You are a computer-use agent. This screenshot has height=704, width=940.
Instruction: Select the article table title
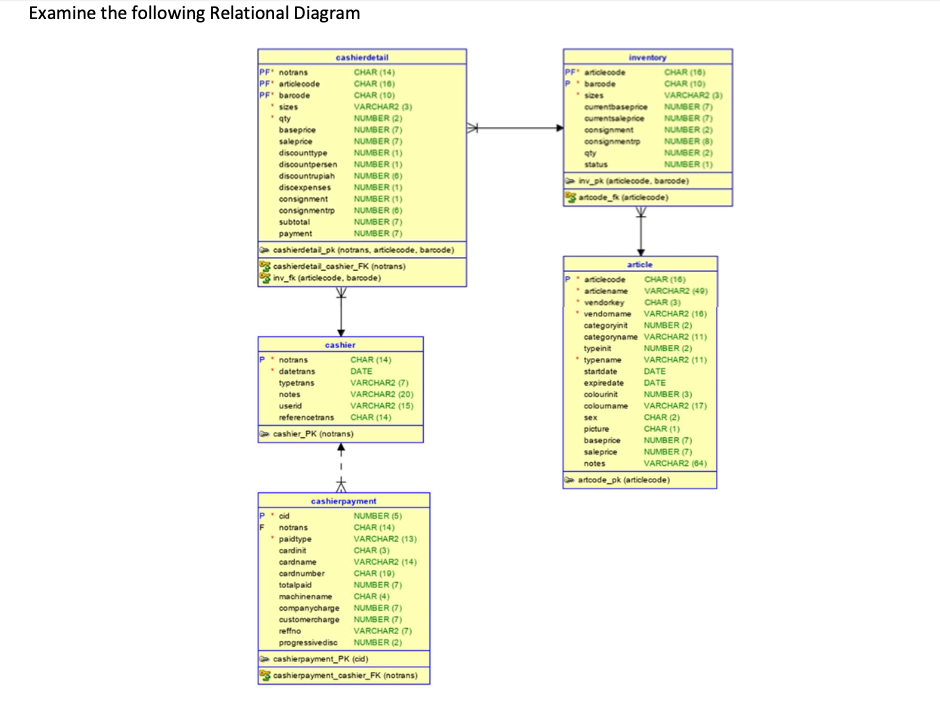coord(640,264)
